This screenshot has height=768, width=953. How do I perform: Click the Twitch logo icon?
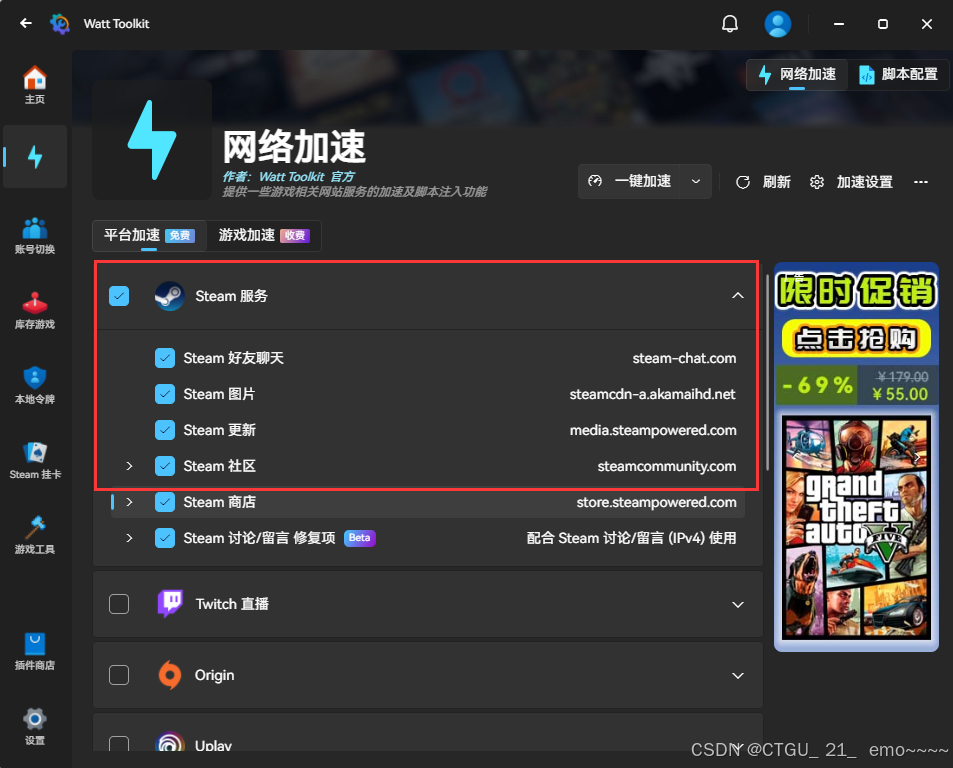[170, 604]
